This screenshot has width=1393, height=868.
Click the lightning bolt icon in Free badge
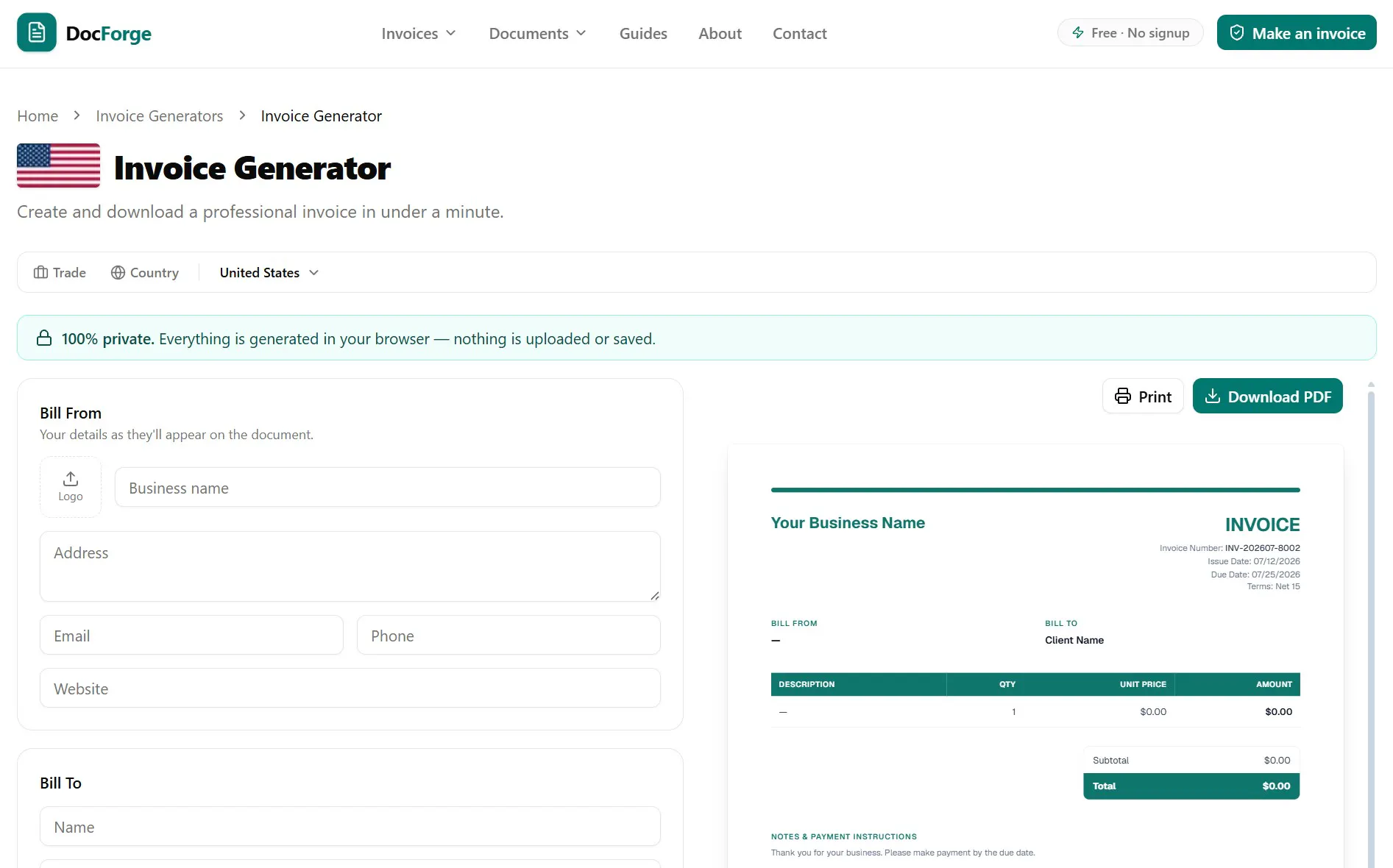point(1078,32)
